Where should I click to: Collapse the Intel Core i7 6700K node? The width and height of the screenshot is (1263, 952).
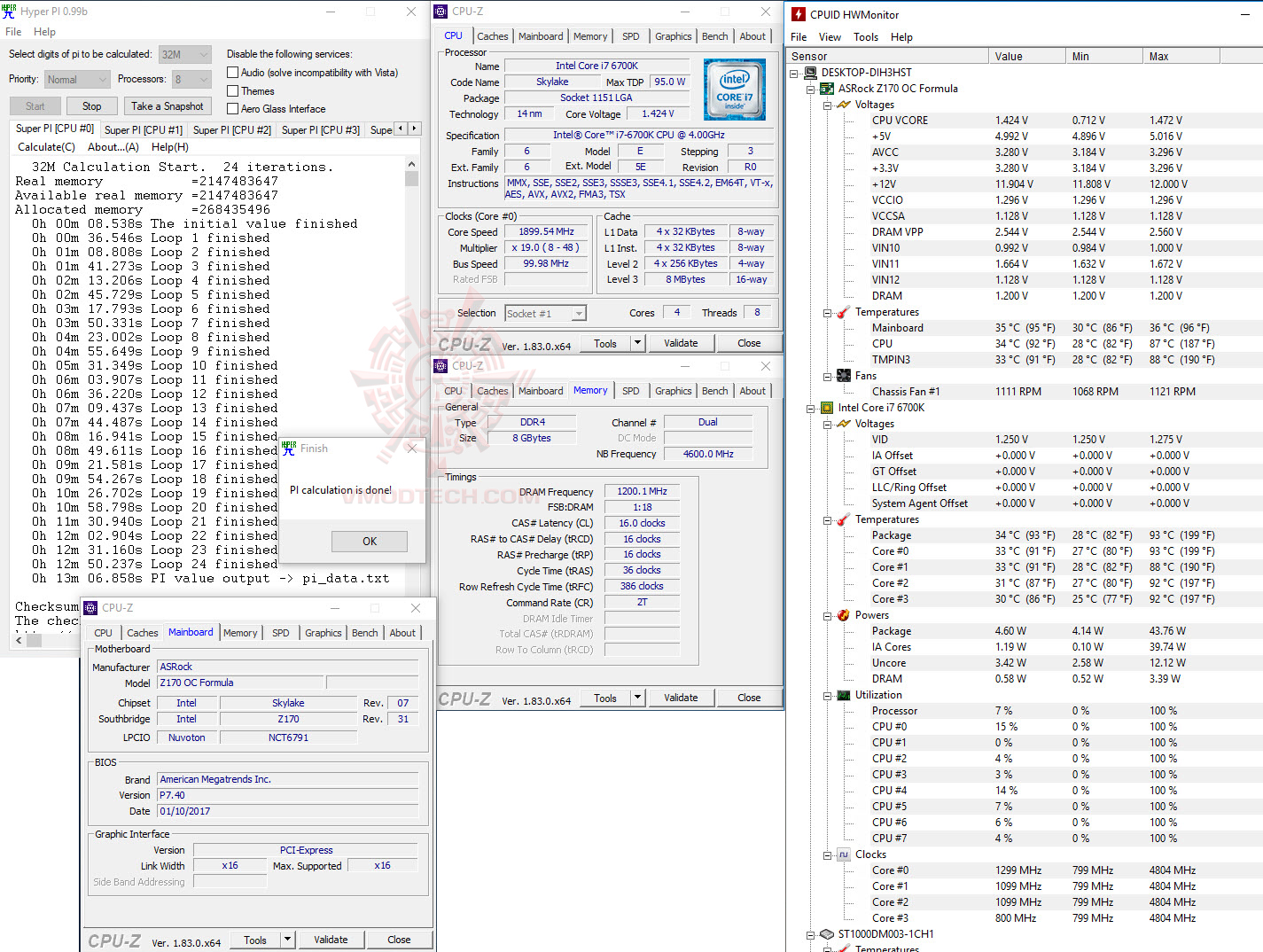coord(811,408)
